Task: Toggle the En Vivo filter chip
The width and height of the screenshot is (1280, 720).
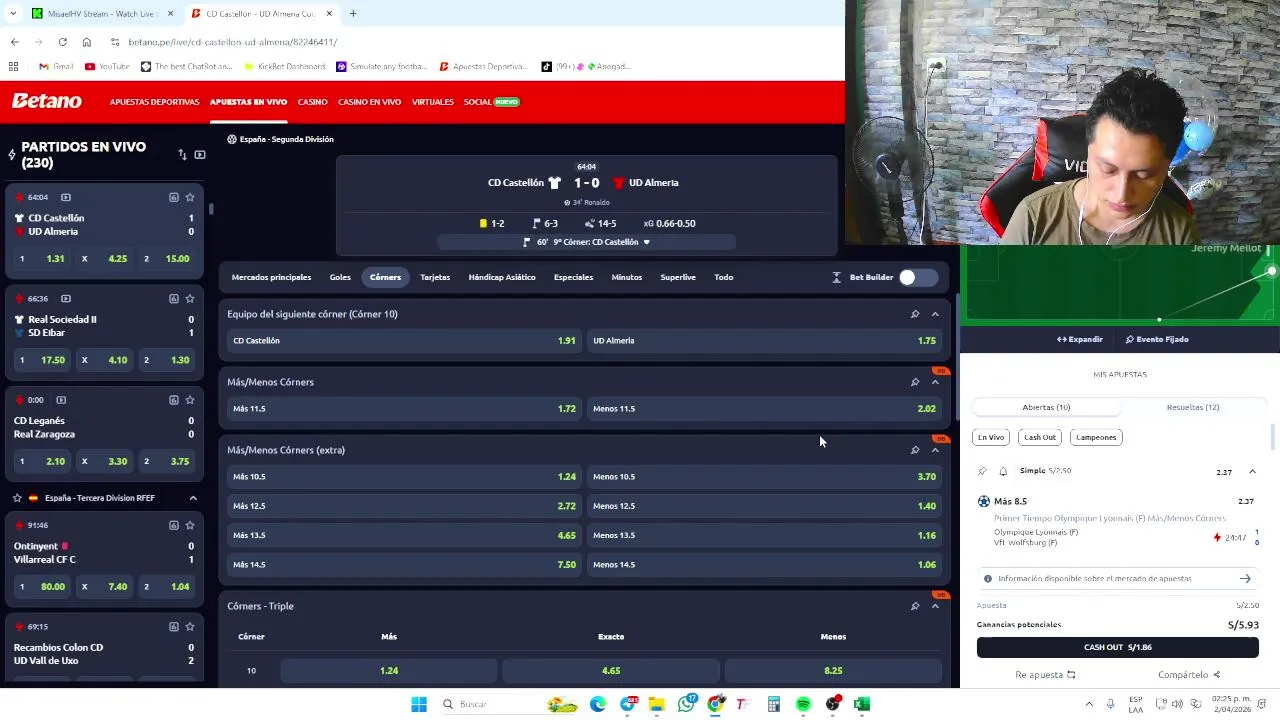Action: (991, 437)
